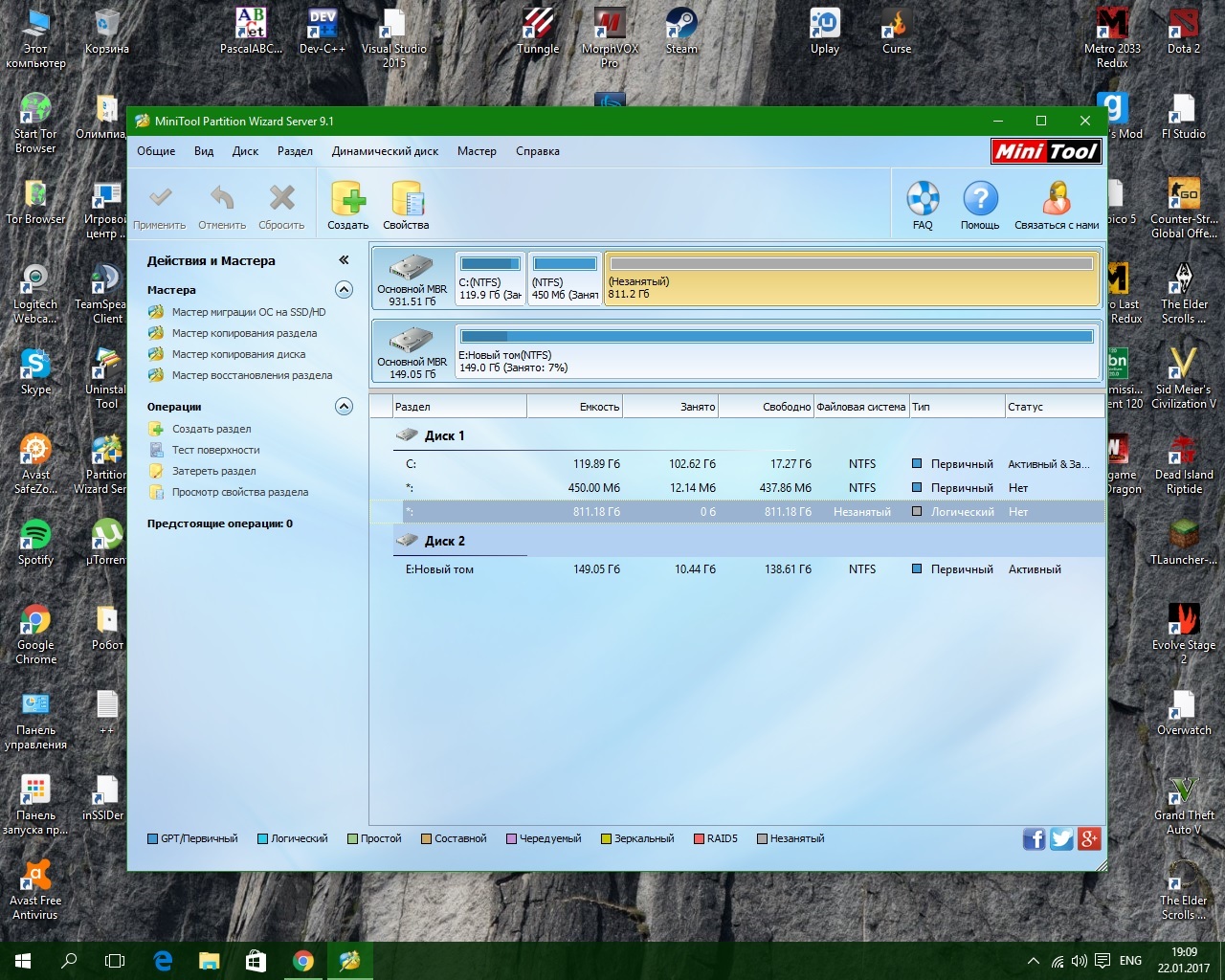Viewport: 1225px width, 980px height.
Task: Click the Помощь help question-mark icon
Action: click(x=980, y=199)
